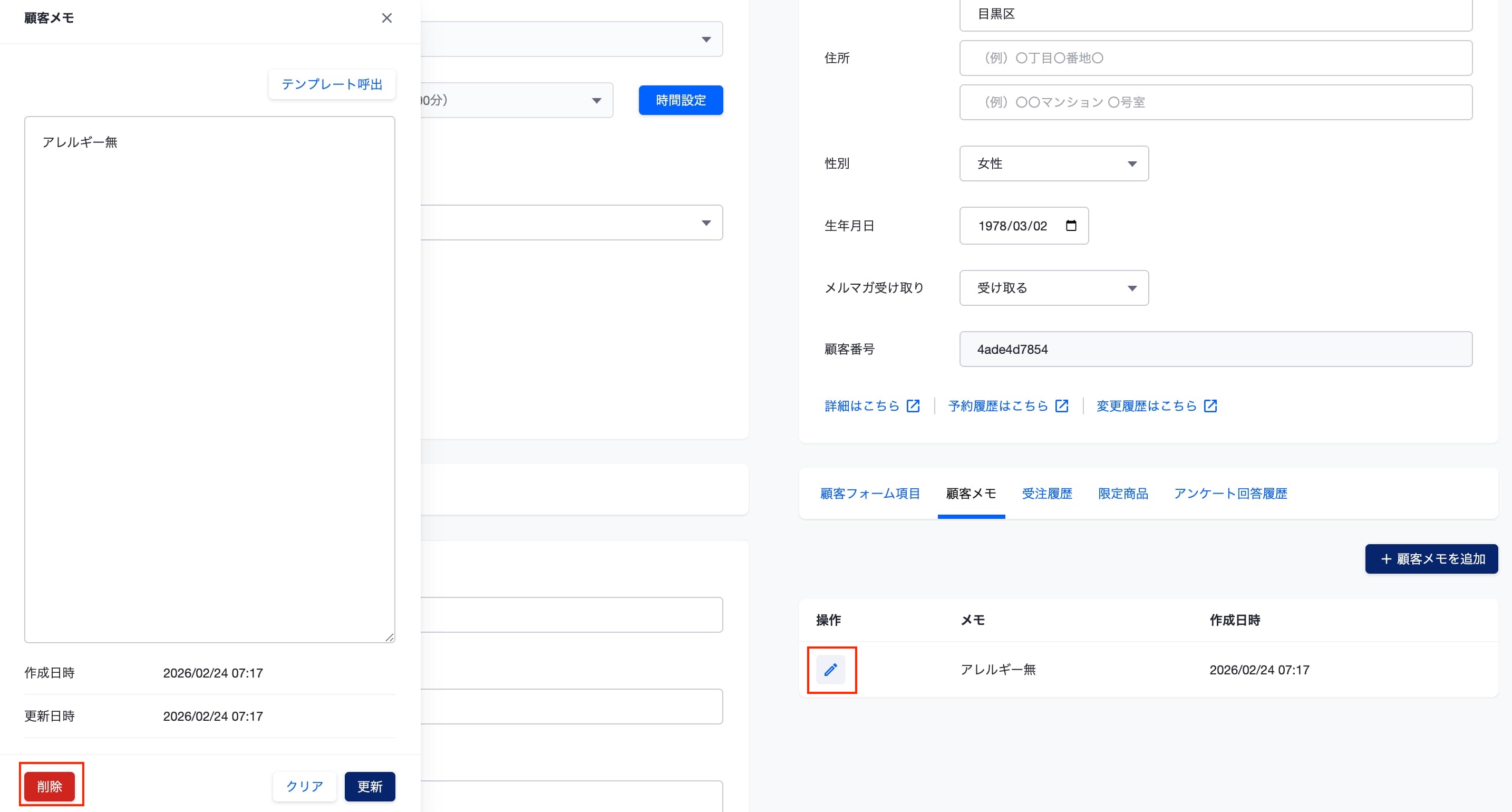The width and height of the screenshot is (1512, 812).
Task: Open the duration dropdown ending in 分)
Action: 517,100
